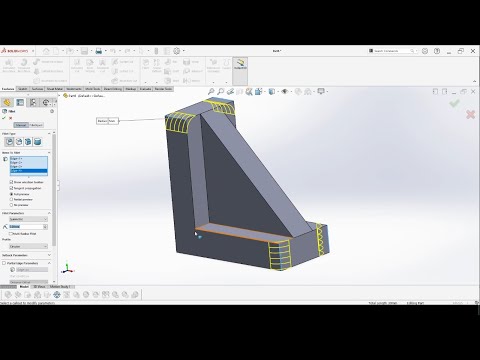Open the Circular profile dropdown
The width and height of the screenshot is (480, 360).
pos(28,246)
